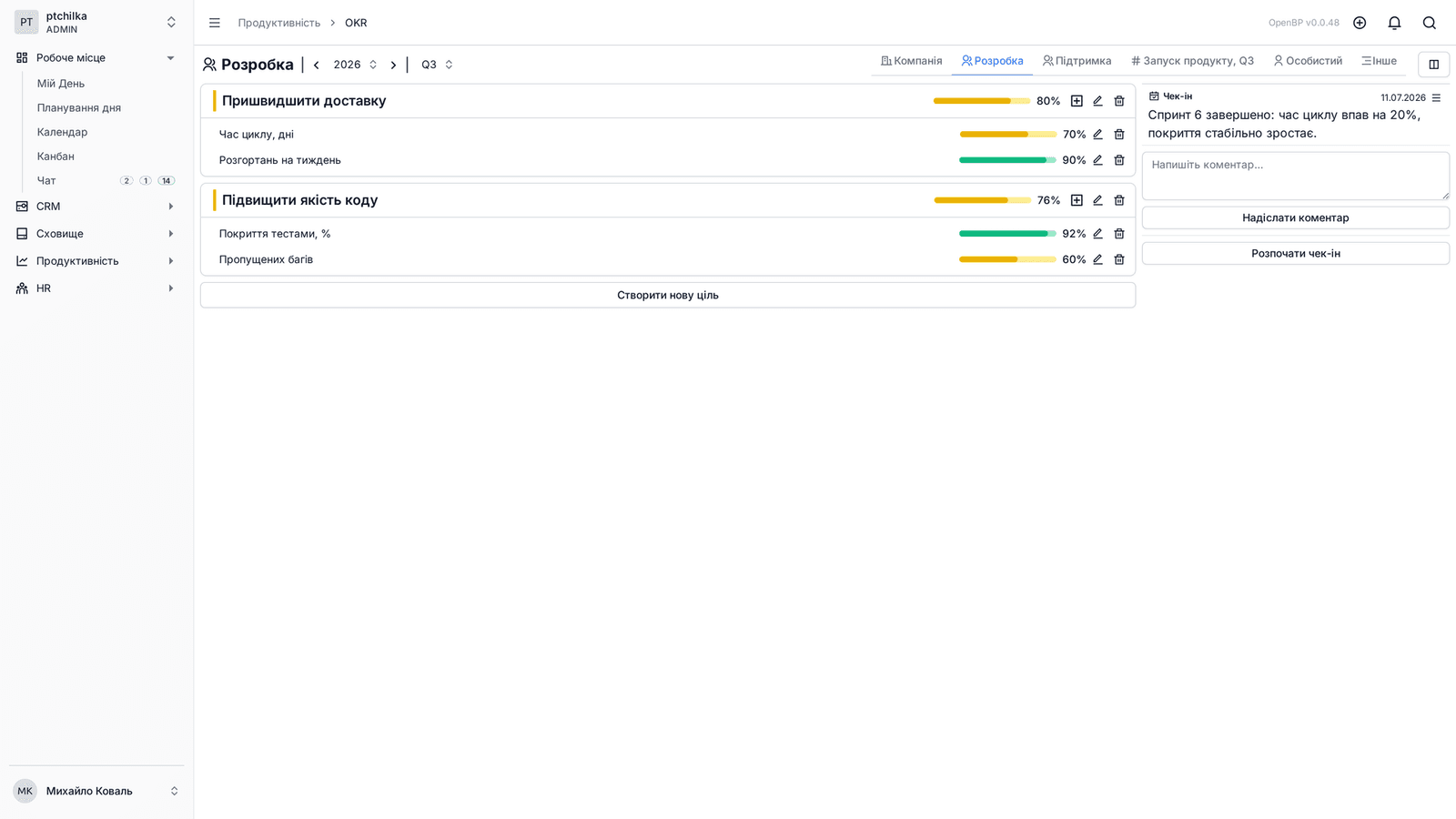The height and width of the screenshot is (819, 1456).
Task: Expand the Сховище section
Action: click(96, 234)
